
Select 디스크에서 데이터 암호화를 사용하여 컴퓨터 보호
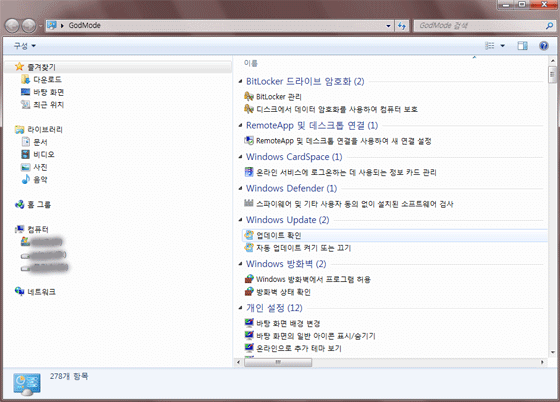click(337, 109)
